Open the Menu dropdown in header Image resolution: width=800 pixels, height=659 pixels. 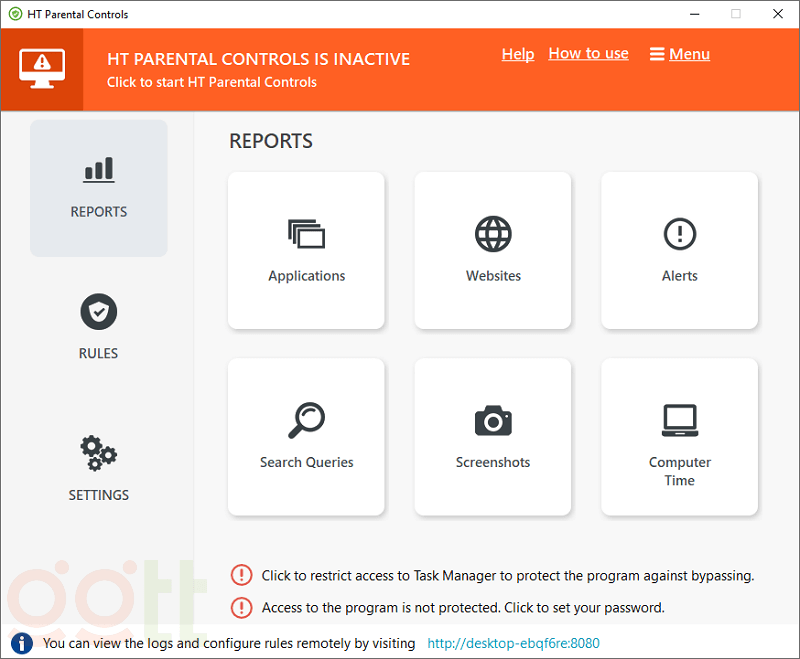680,54
